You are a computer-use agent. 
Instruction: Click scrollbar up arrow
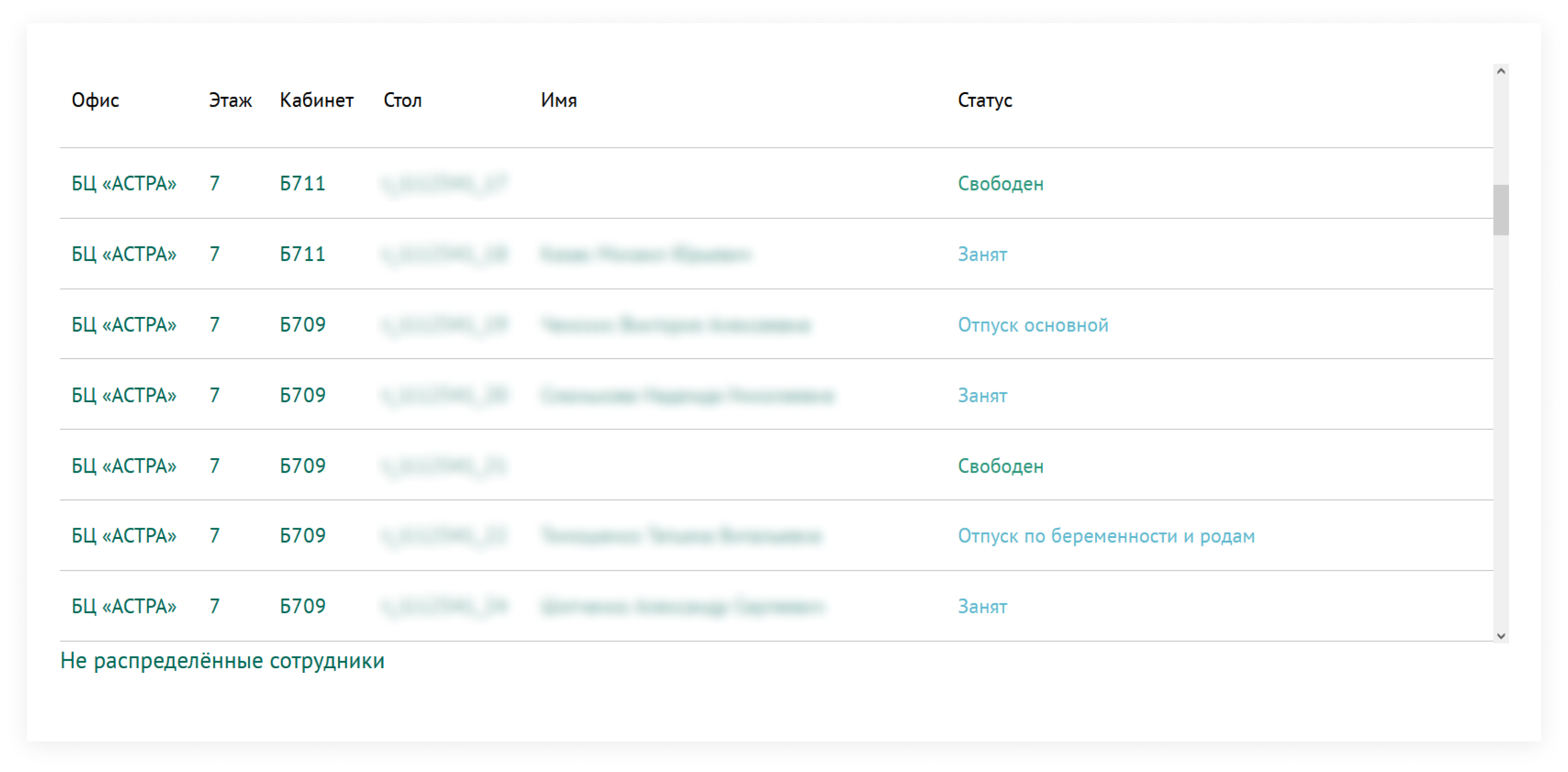pyautogui.click(x=1500, y=72)
